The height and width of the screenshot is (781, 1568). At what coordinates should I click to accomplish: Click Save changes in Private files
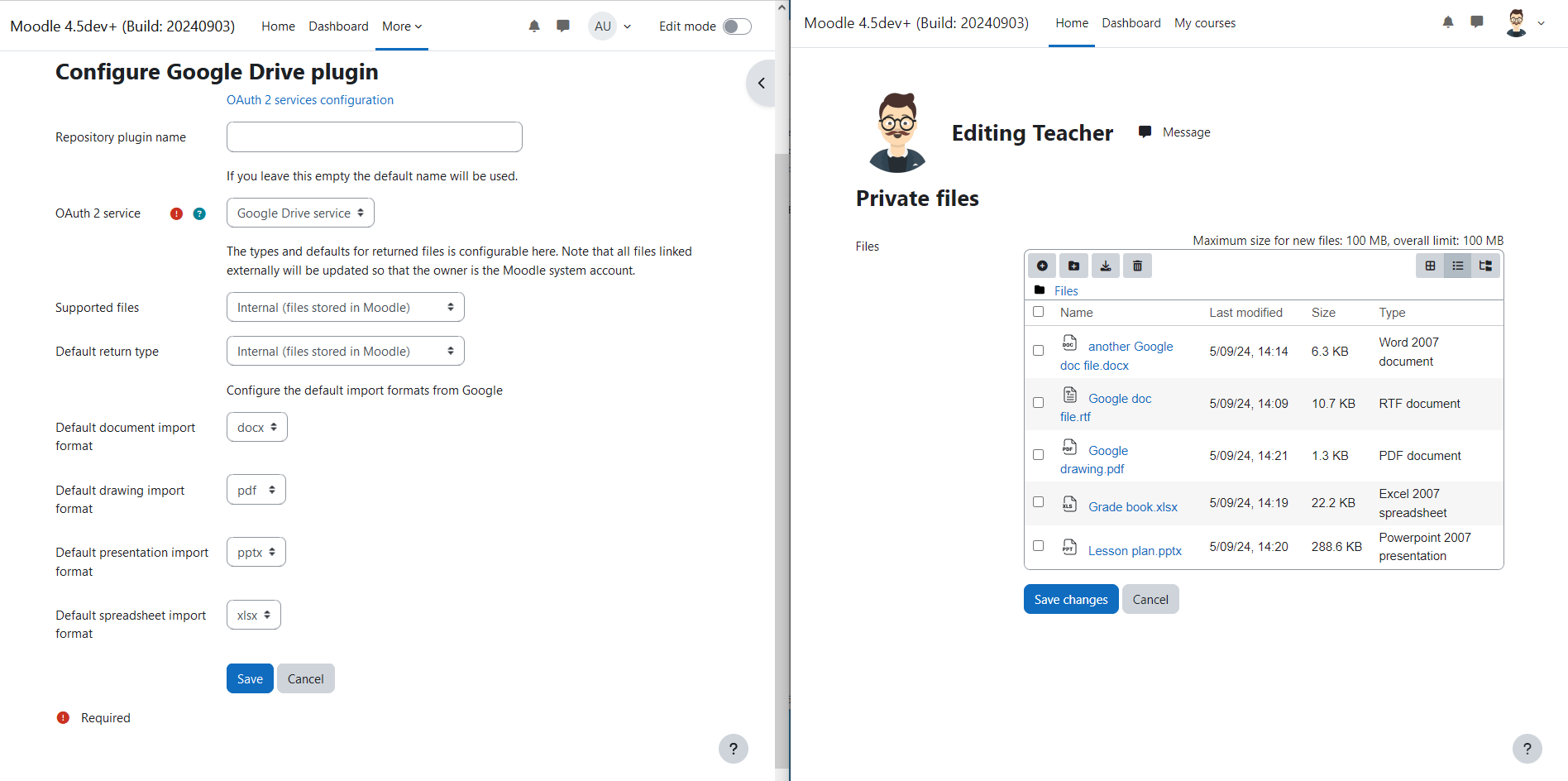tap(1071, 599)
